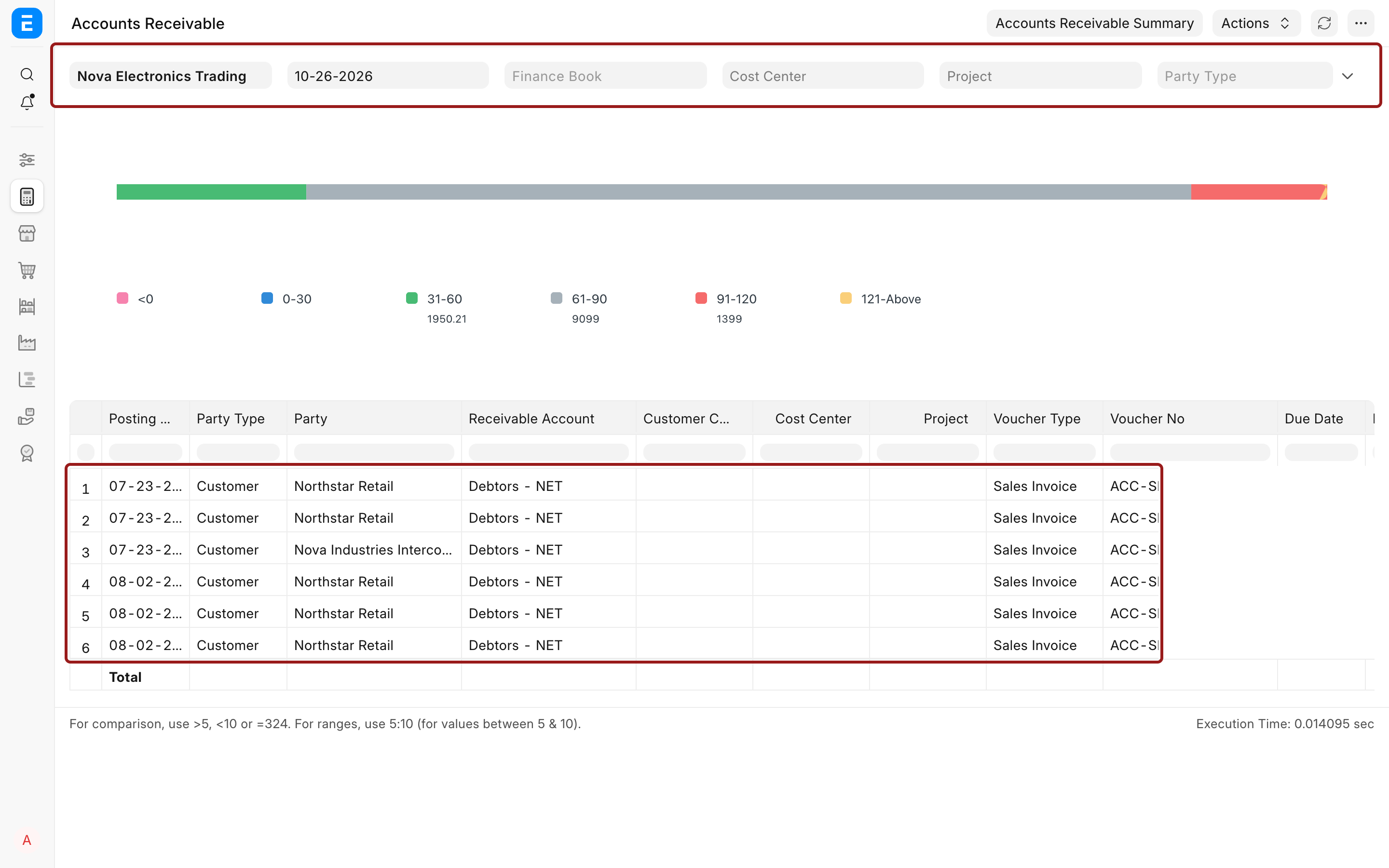This screenshot has height=868, width=1389.
Task: Click the Due Date column header
Action: (1321, 419)
